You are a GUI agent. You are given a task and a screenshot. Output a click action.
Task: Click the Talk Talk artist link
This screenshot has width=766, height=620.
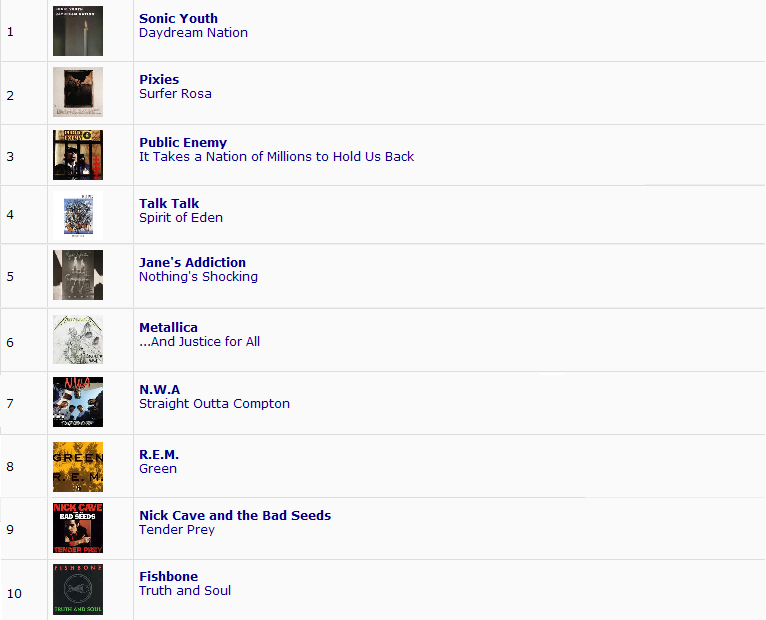[x=169, y=203]
